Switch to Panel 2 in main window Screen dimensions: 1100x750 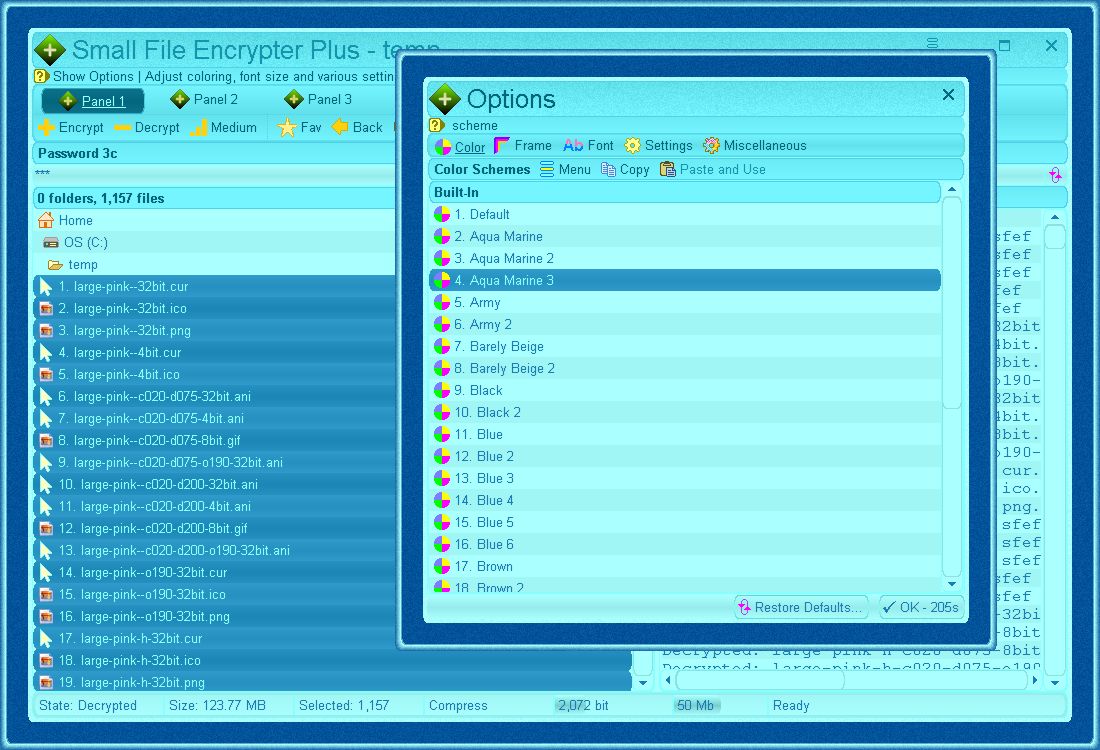(204, 100)
